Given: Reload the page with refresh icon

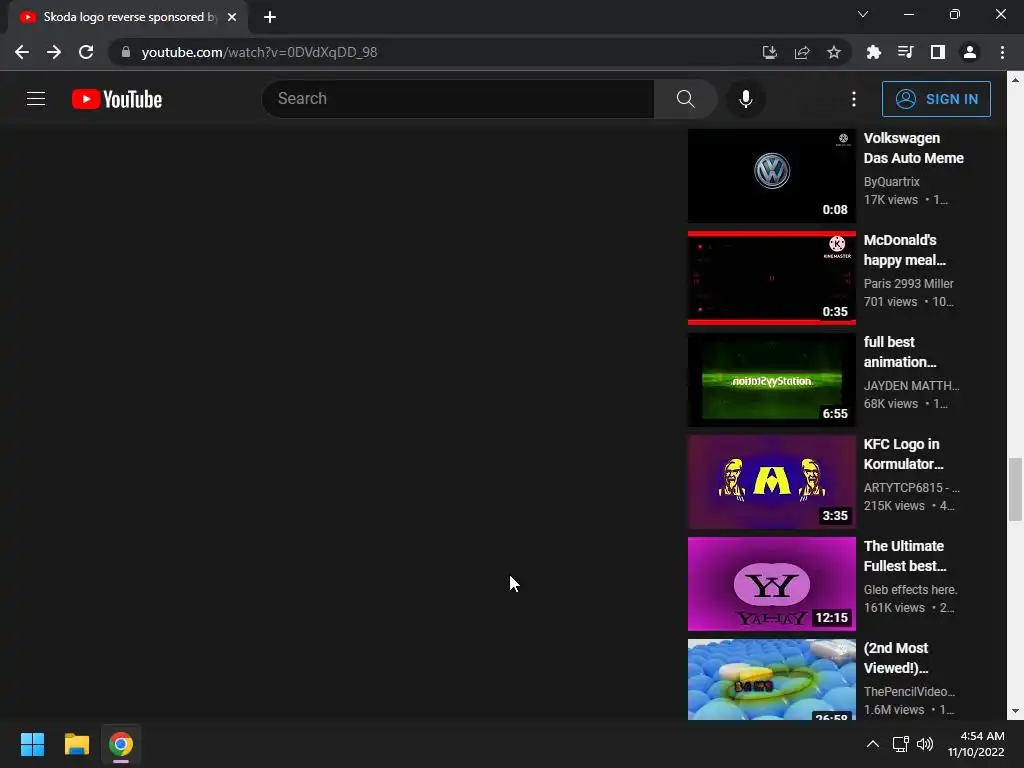Looking at the screenshot, I should (86, 52).
